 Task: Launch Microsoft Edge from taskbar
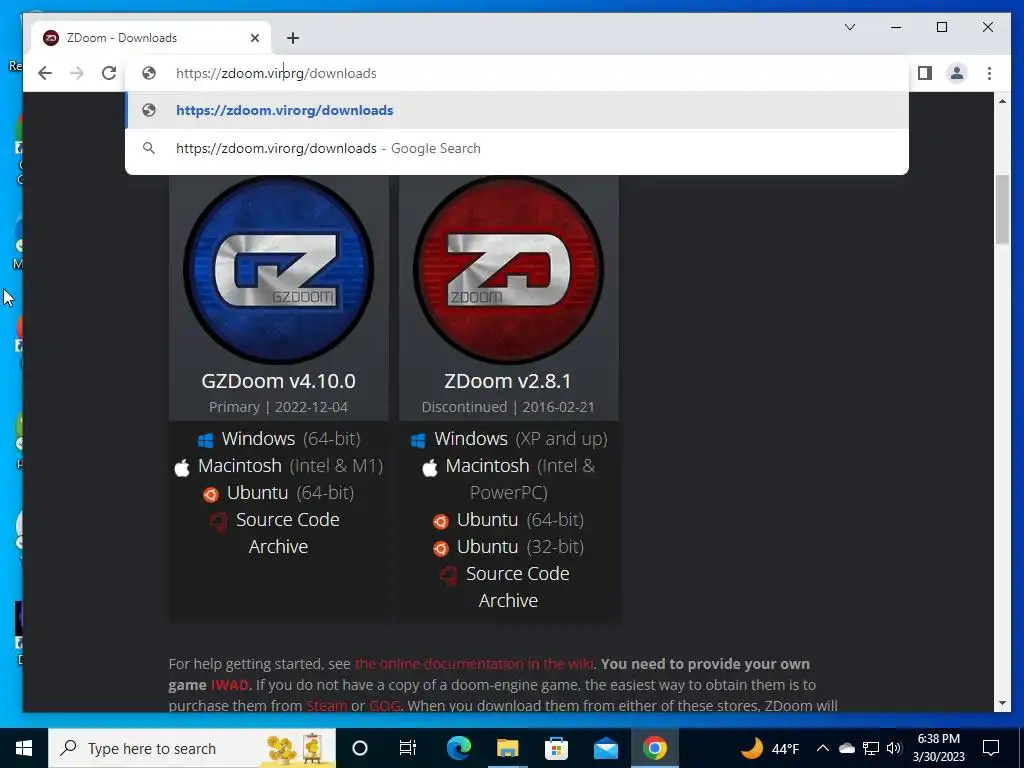click(458, 748)
